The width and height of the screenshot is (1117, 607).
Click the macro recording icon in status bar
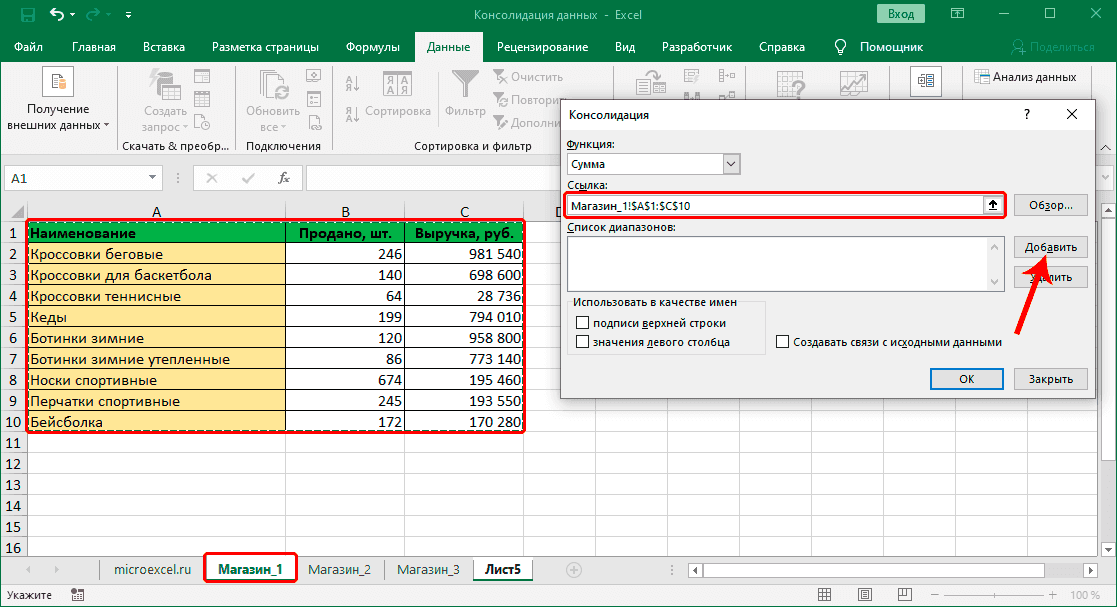[78, 595]
